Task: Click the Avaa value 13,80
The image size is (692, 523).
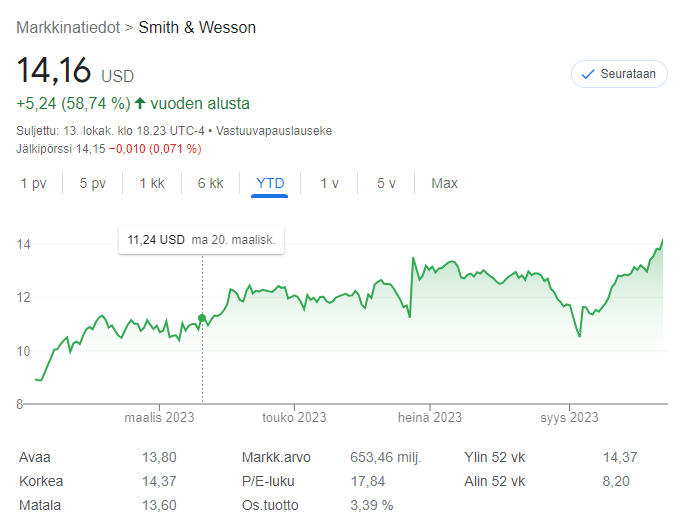Action: click(159, 457)
